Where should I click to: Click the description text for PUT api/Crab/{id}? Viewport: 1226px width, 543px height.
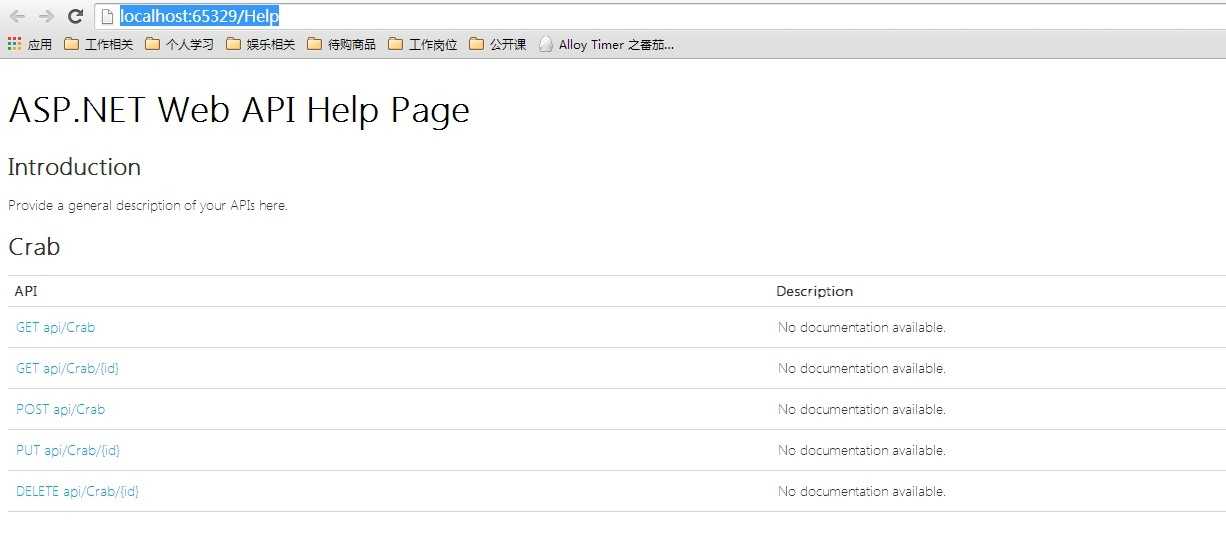pos(862,450)
